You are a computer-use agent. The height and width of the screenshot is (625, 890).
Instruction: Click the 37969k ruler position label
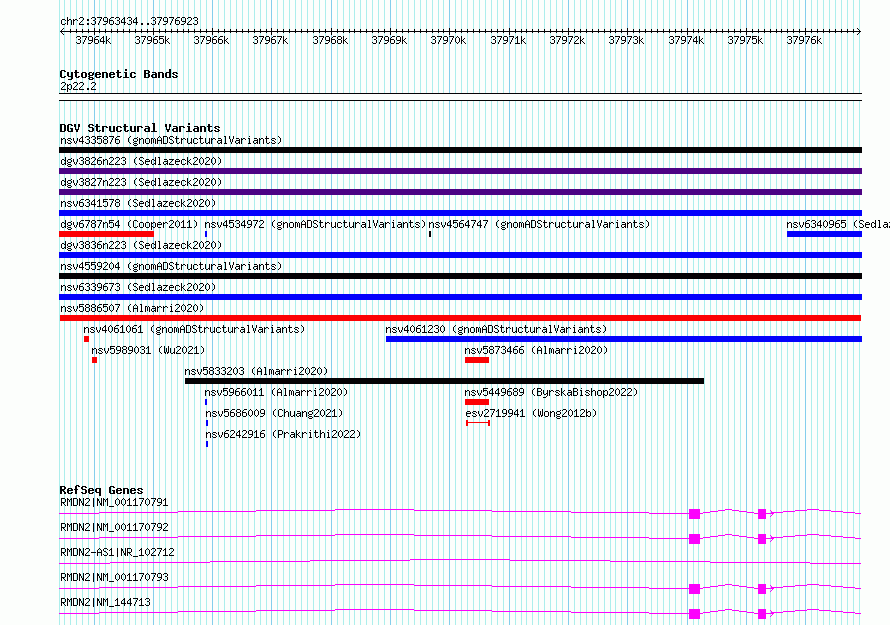(389, 40)
